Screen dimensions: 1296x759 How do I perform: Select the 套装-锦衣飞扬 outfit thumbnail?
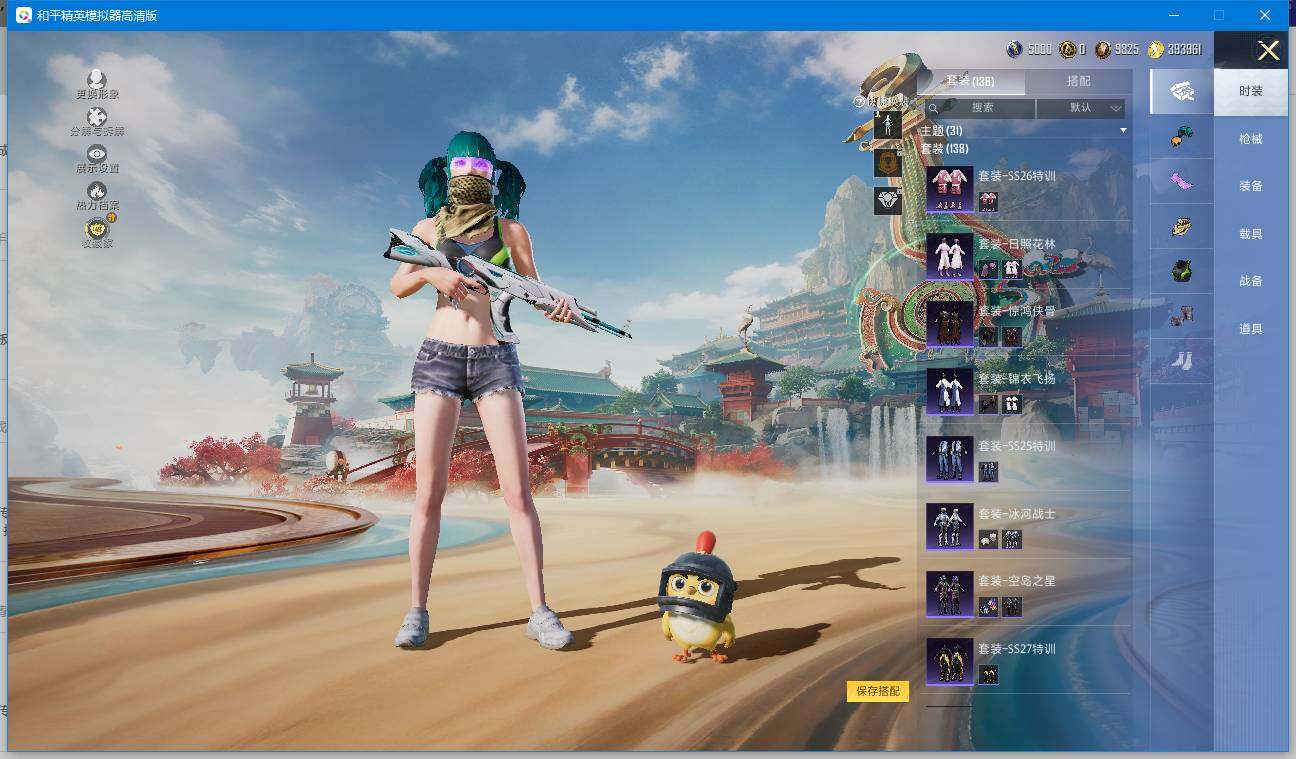coord(950,391)
